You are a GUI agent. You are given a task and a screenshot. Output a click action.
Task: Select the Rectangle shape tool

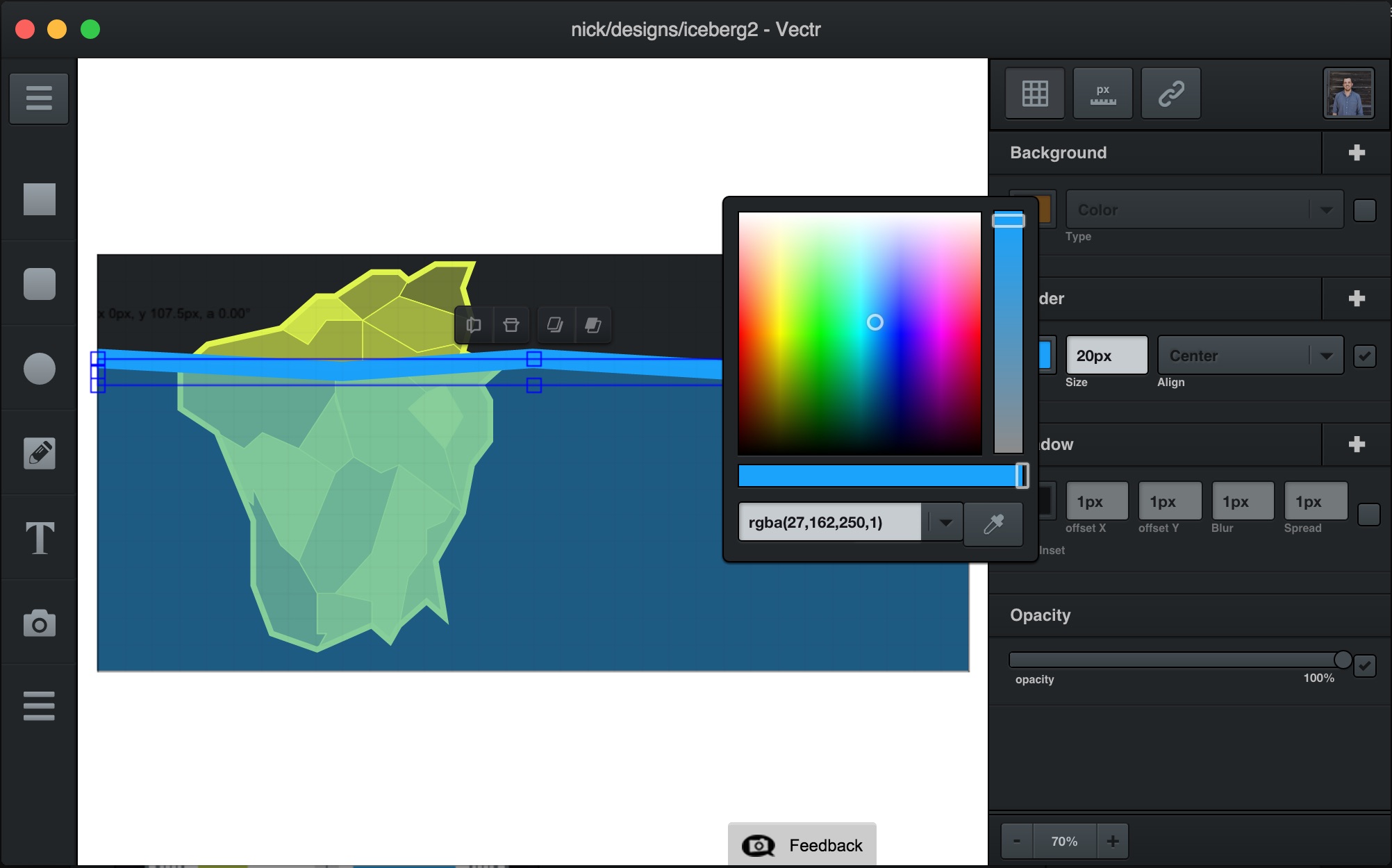click(38, 200)
